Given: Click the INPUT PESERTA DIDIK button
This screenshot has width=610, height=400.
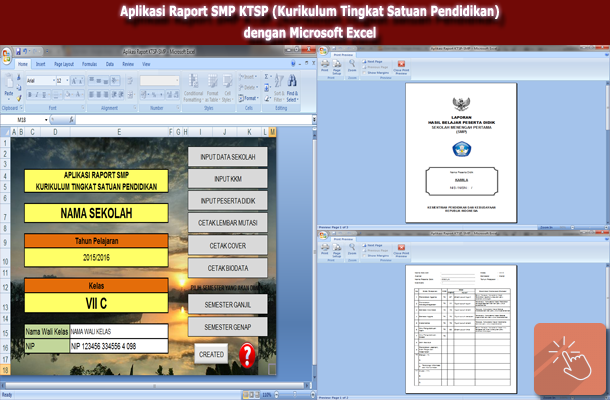Looking at the screenshot, I should point(228,201).
